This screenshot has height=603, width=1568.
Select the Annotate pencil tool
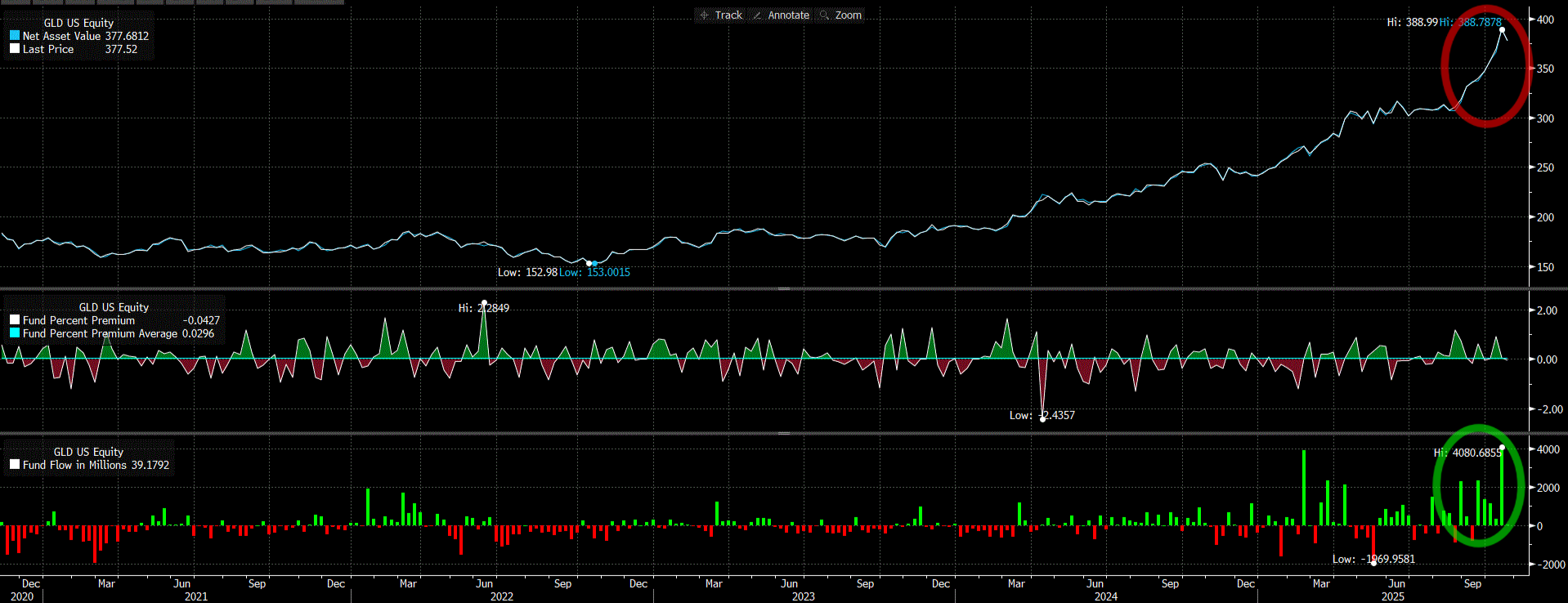pos(781,16)
